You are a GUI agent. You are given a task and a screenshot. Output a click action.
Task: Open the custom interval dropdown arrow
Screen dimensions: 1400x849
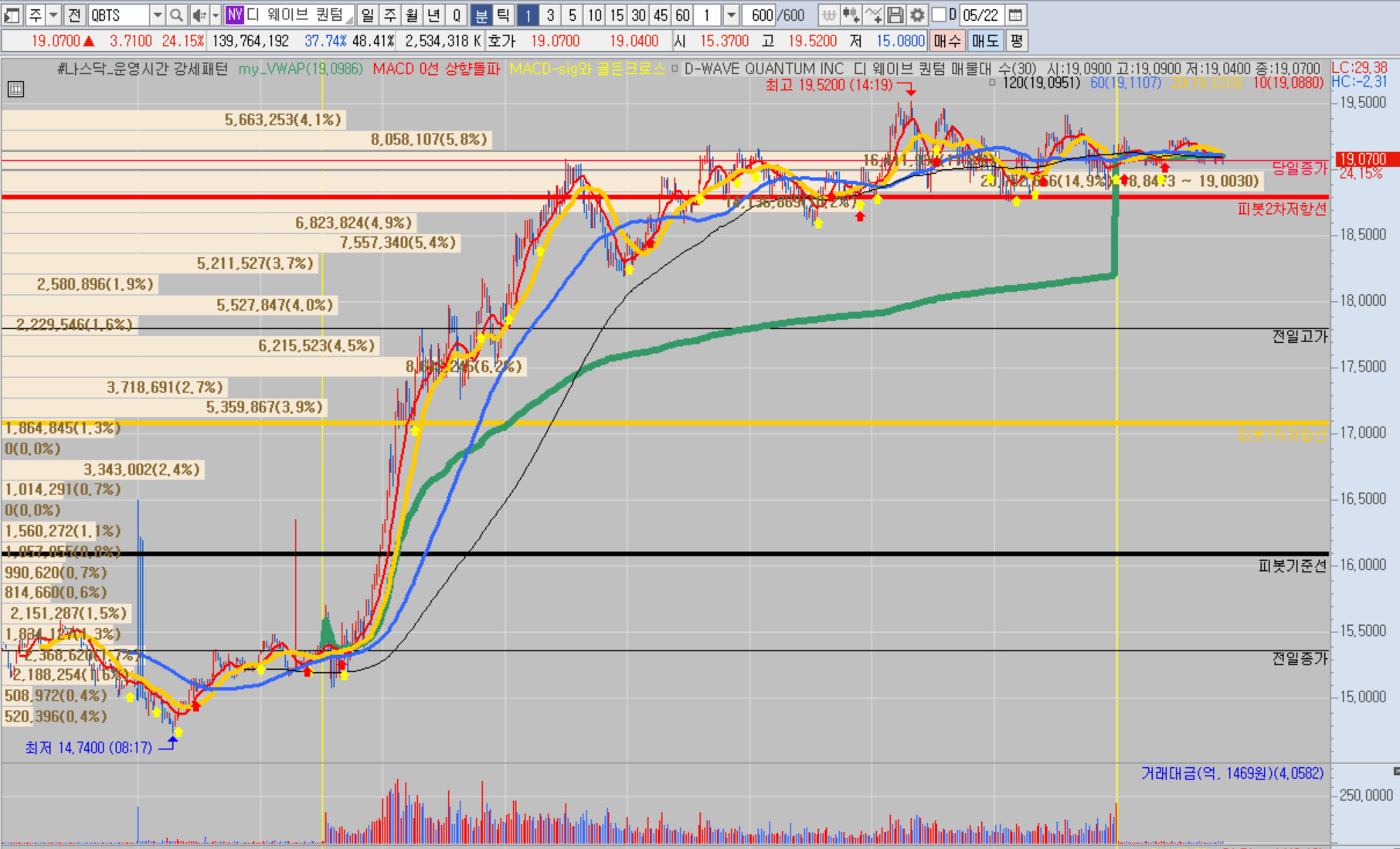click(x=730, y=15)
